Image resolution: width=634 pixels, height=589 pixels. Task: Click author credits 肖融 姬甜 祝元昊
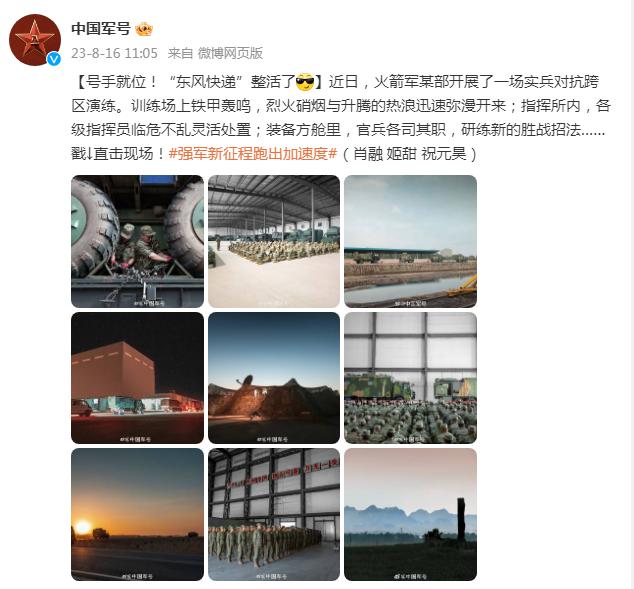(410, 154)
